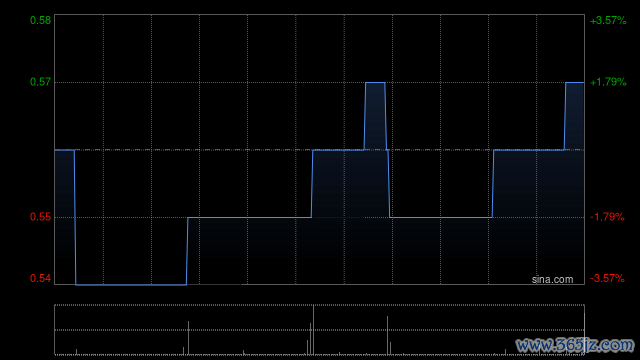Click the -3.57% percentage label
640x360 pixels.
[607, 278]
